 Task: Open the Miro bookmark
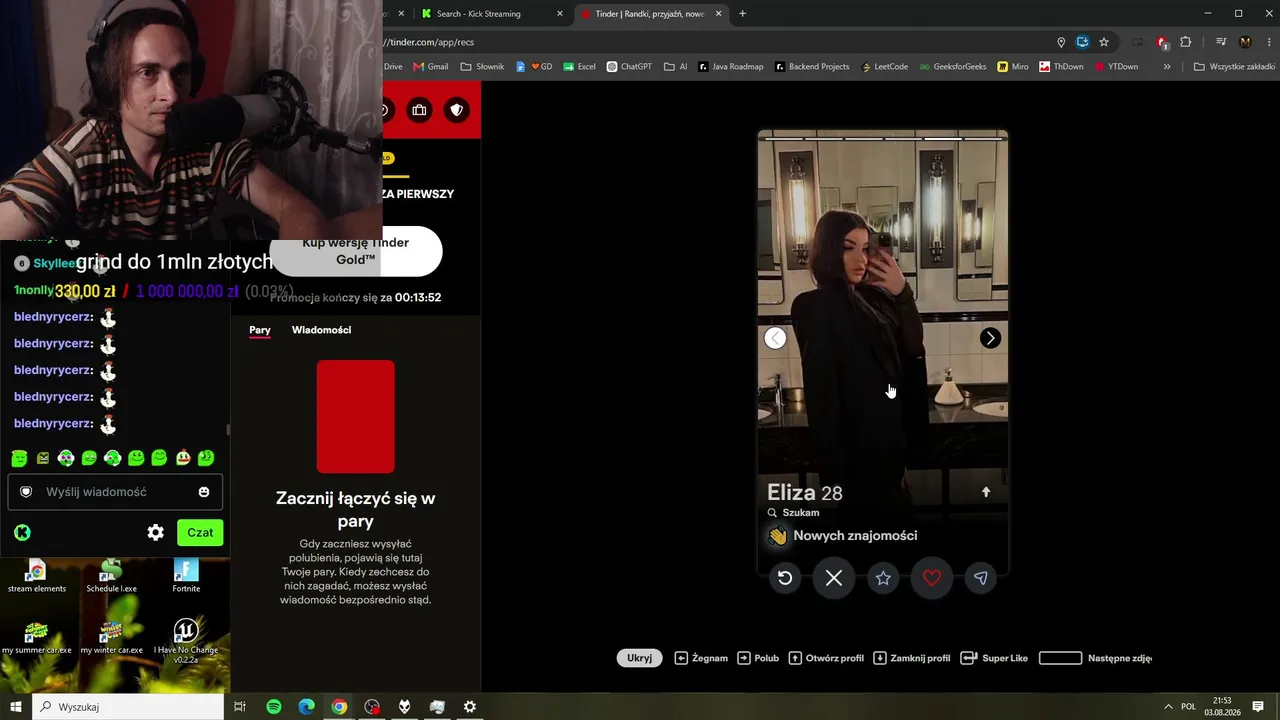coord(1013,67)
